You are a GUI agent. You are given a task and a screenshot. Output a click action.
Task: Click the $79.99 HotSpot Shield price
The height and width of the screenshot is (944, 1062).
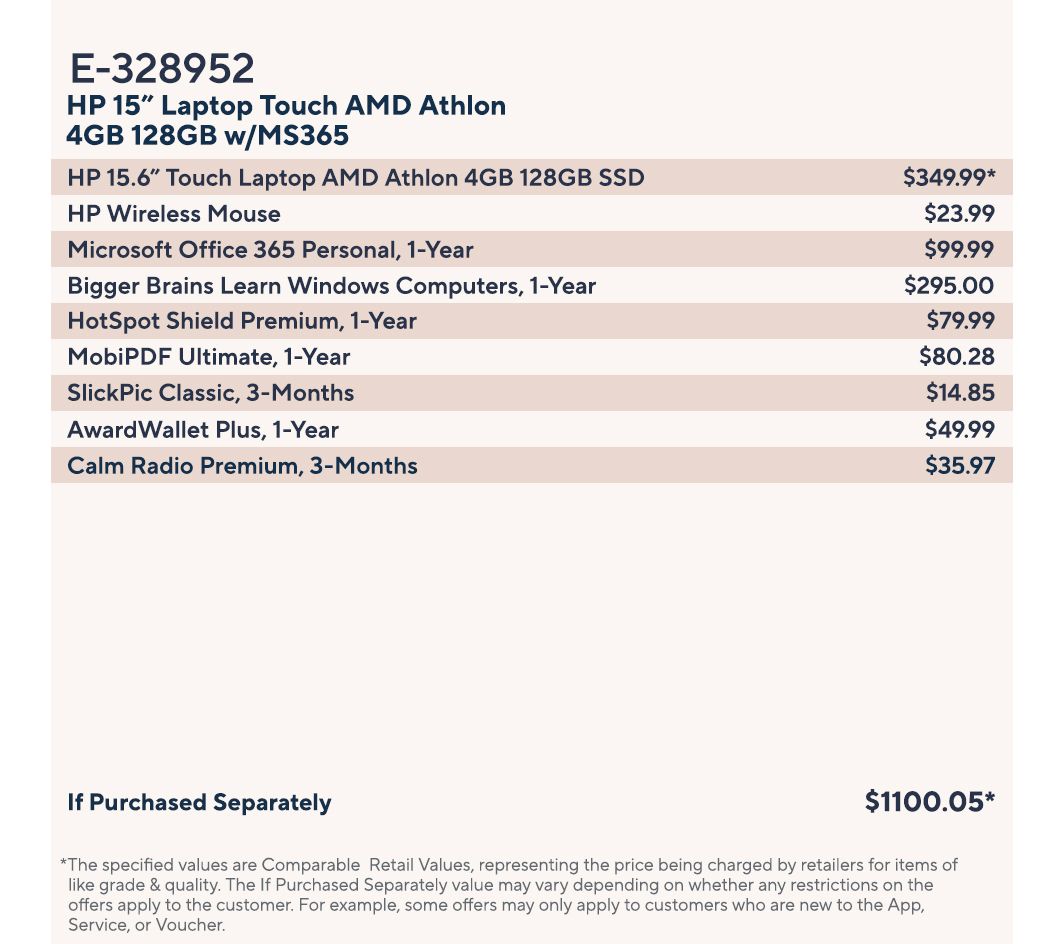pos(960,321)
